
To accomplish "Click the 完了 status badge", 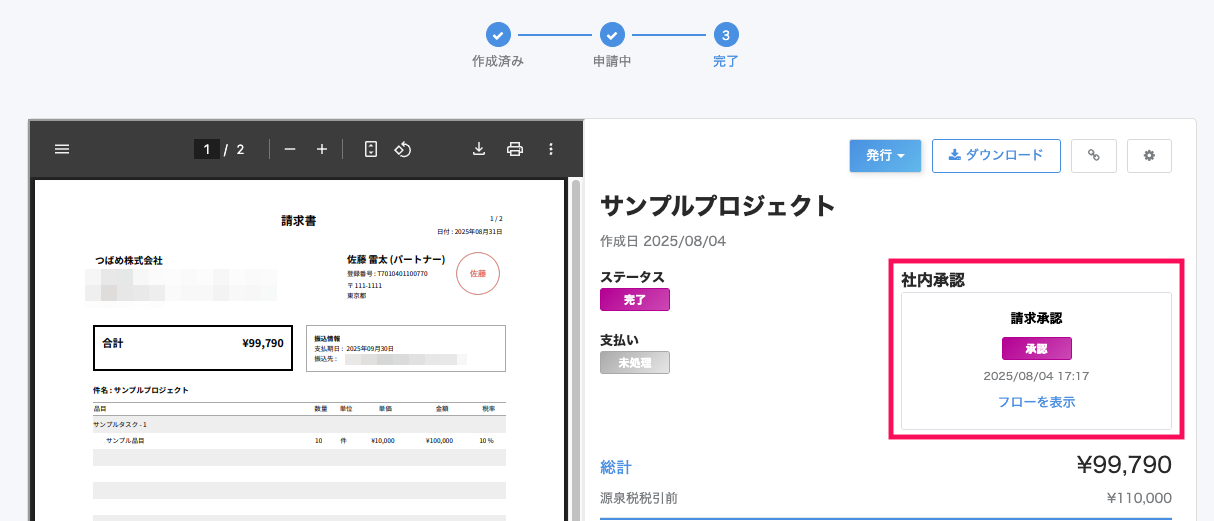I will [635, 300].
